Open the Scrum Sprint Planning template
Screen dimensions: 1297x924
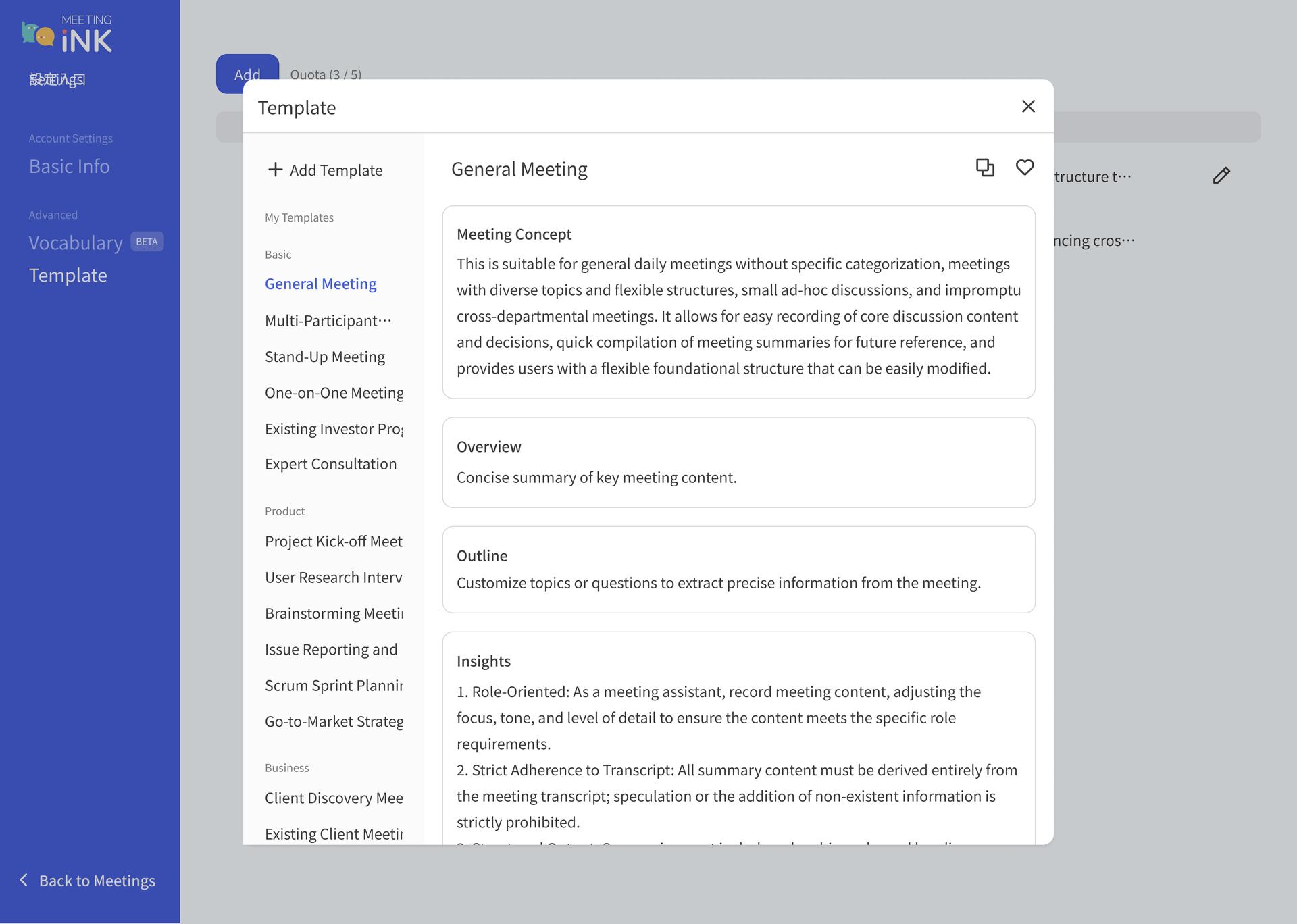pyautogui.click(x=334, y=685)
